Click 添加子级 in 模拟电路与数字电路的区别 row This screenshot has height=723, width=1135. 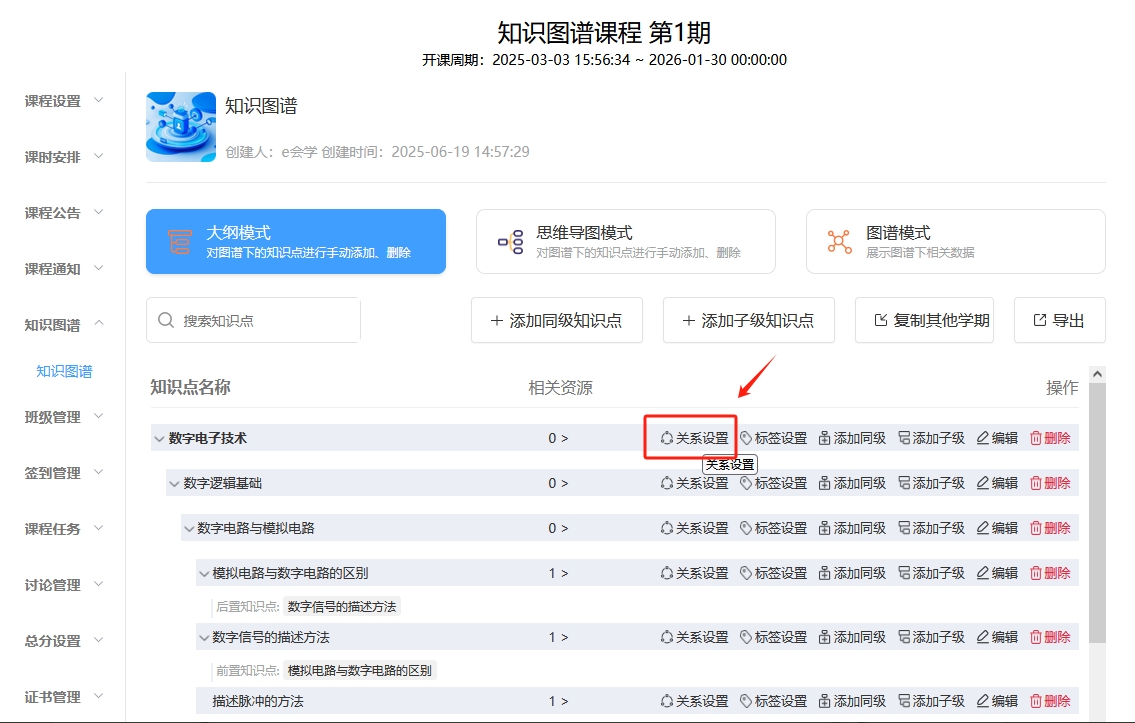tap(931, 573)
